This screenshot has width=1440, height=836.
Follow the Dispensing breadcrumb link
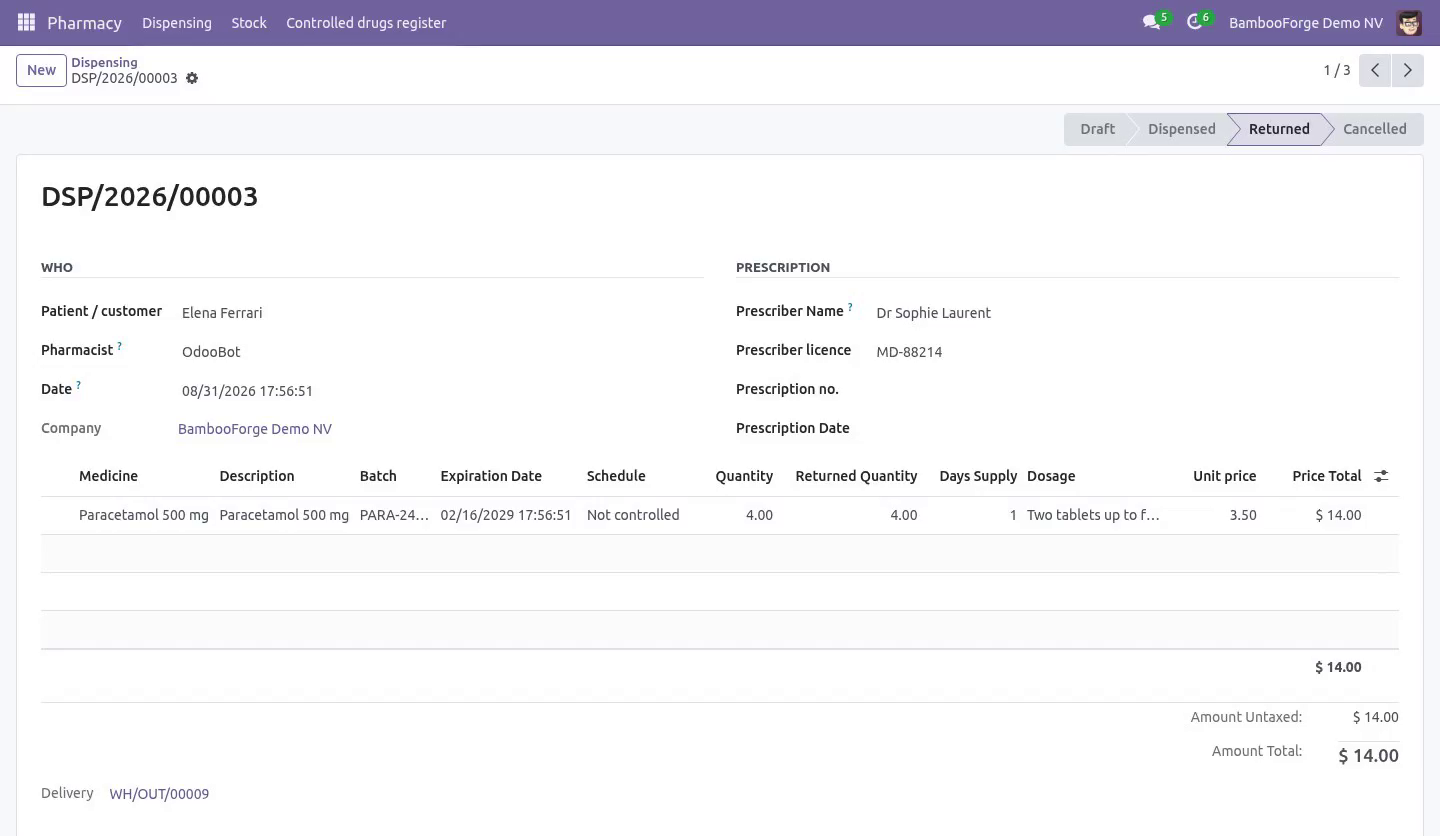104,62
